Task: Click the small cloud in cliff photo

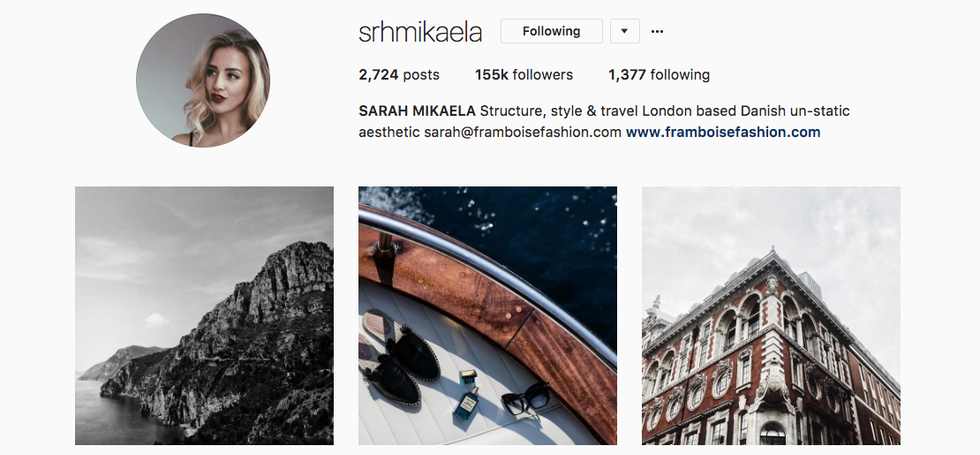Action: [x=157, y=321]
